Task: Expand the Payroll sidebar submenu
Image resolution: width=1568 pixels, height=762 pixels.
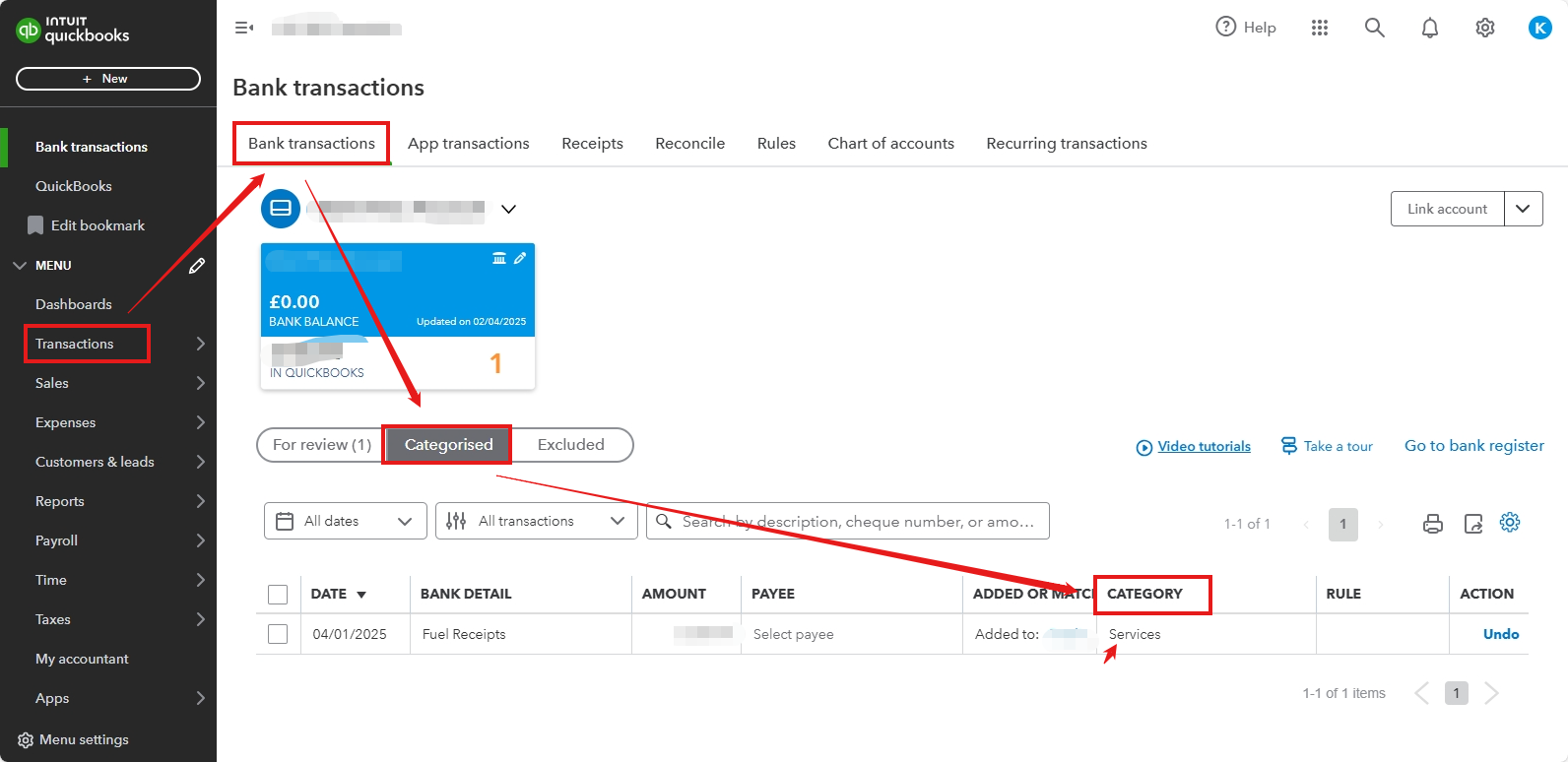Action: coord(200,540)
